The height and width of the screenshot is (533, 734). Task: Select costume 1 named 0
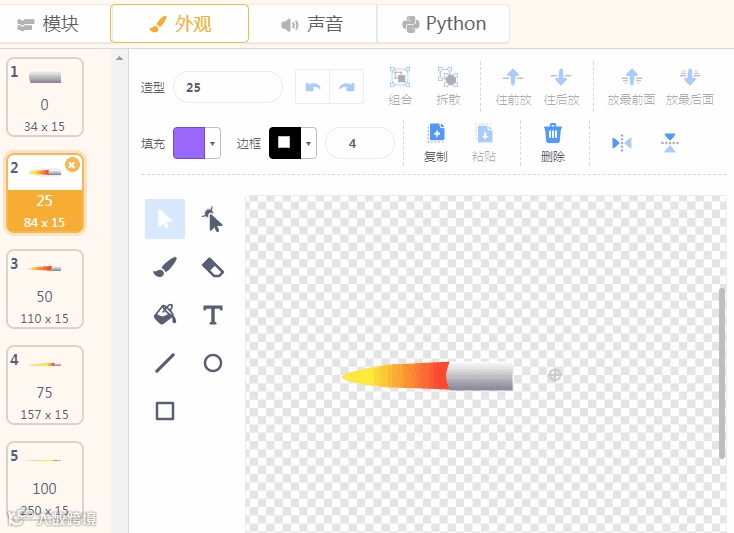[x=45, y=97]
